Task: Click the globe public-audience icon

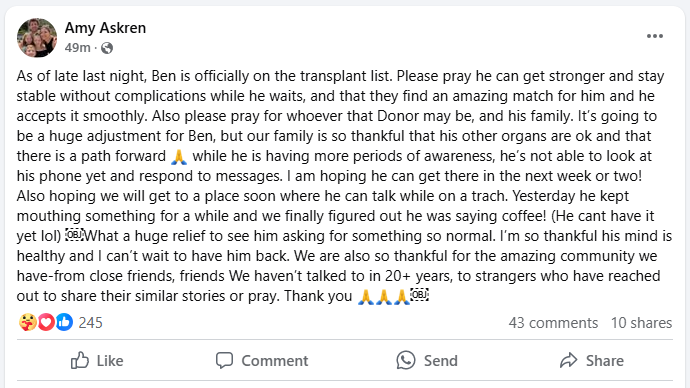Action: coord(107,48)
